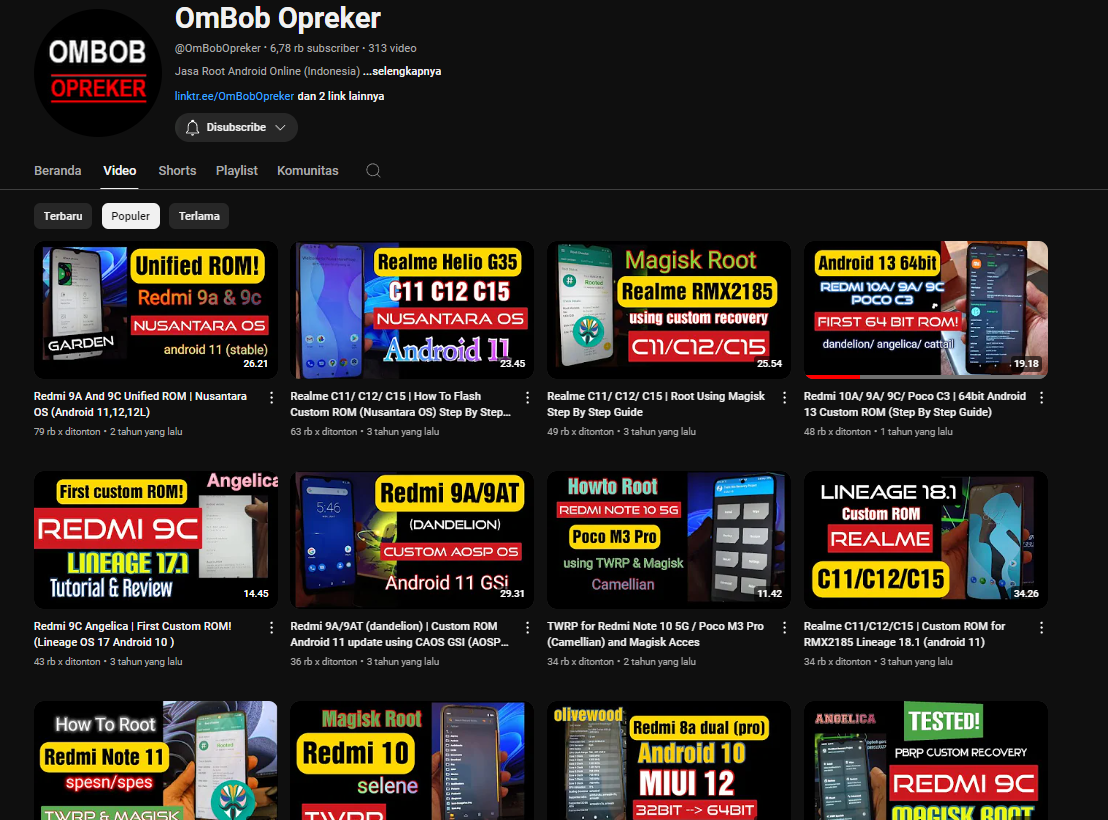Image resolution: width=1108 pixels, height=820 pixels.
Task: Open title Redmi 10A 64bit Android 13 Custom ROM
Action: pyautogui.click(x=914, y=404)
